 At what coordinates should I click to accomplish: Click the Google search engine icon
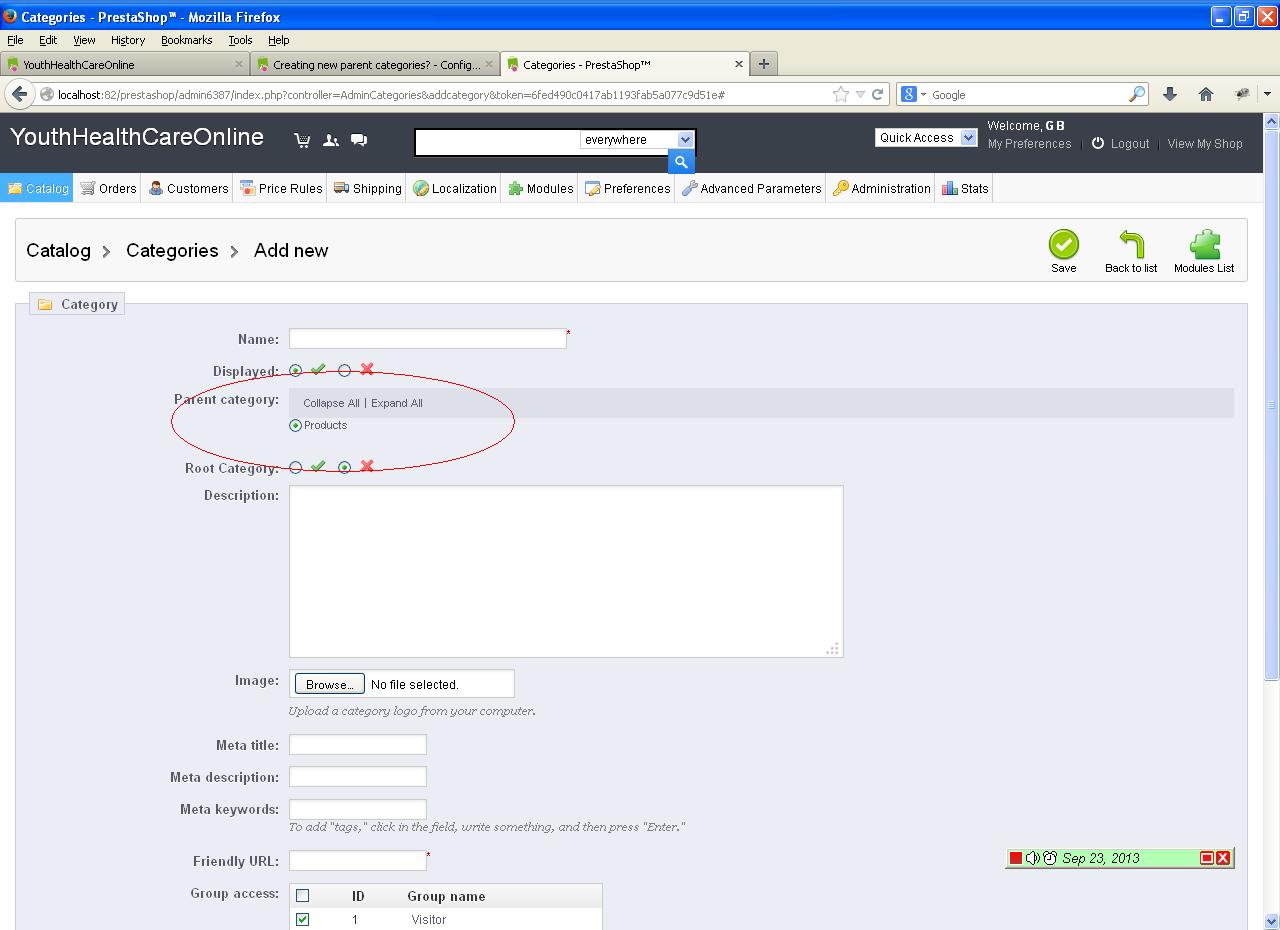coord(909,94)
